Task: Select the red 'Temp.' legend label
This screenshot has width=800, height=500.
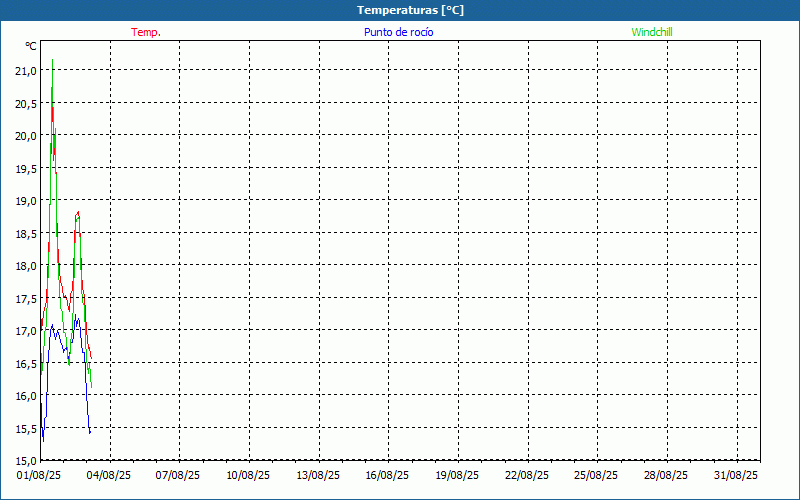Action: (x=146, y=32)
